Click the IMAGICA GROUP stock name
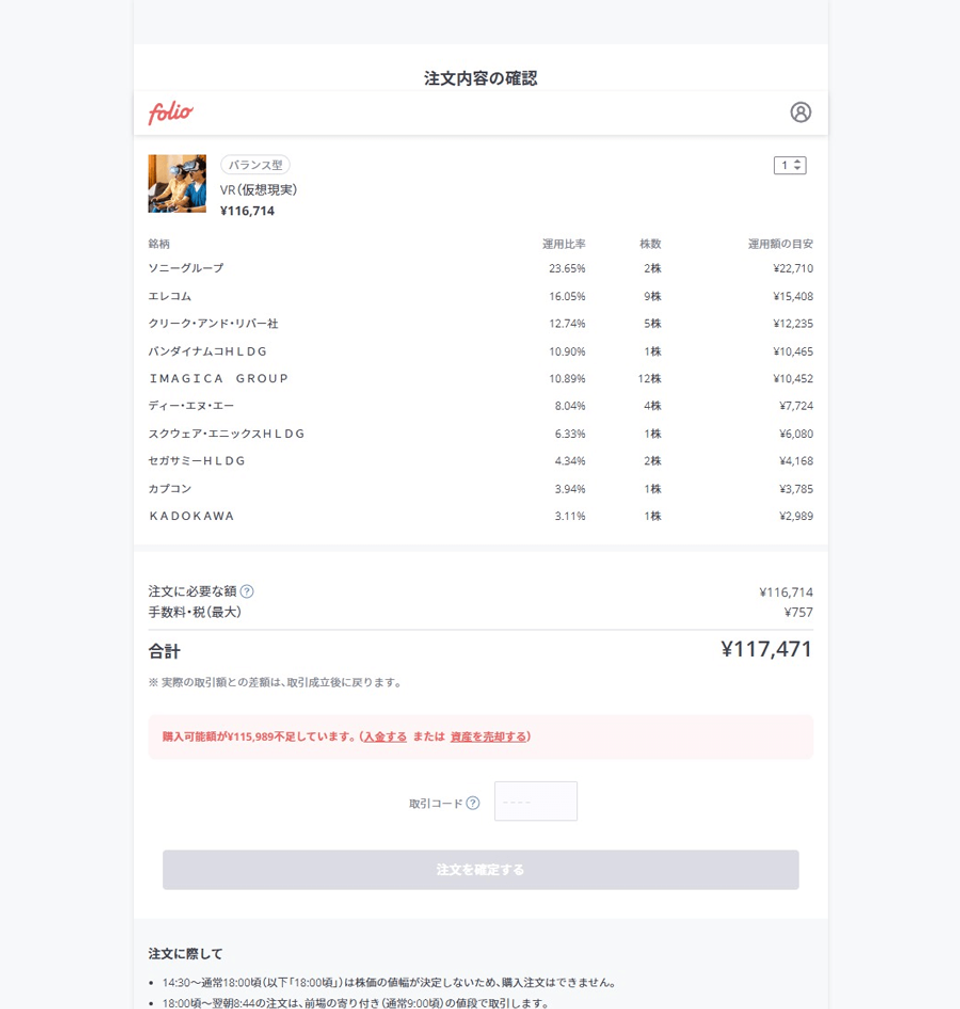The height and width of the screenshot is (1009, 960). [x=219, y=378]
